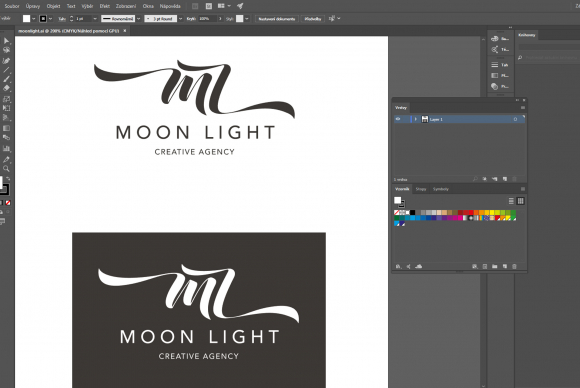580x388 pixels.
Task: Swap fill and stroke arrows icon
Action: (x=8, y=179)
